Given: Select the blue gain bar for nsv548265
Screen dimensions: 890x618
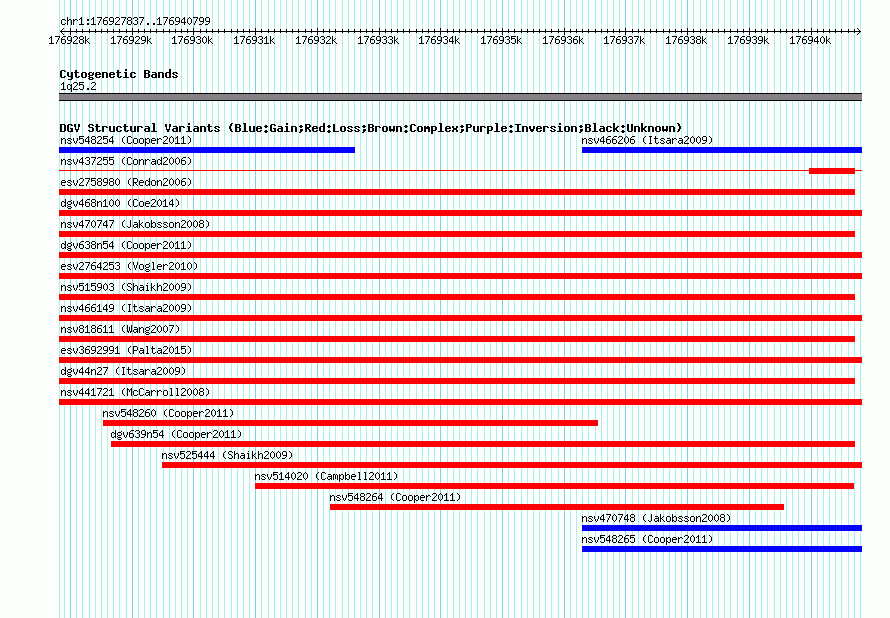Looking at the screenshot, I should coord(721,549).
